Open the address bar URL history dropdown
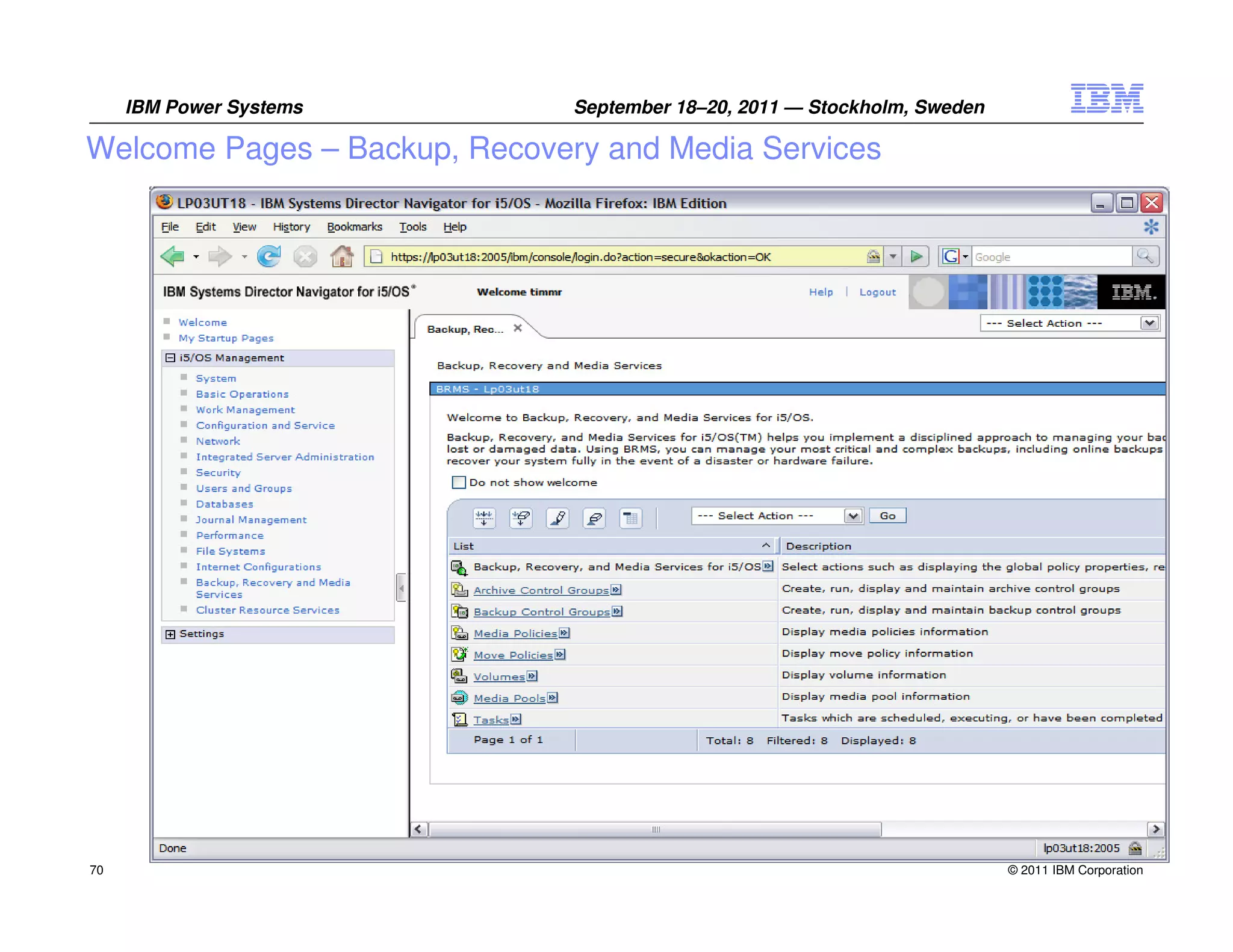 [893, 257]
